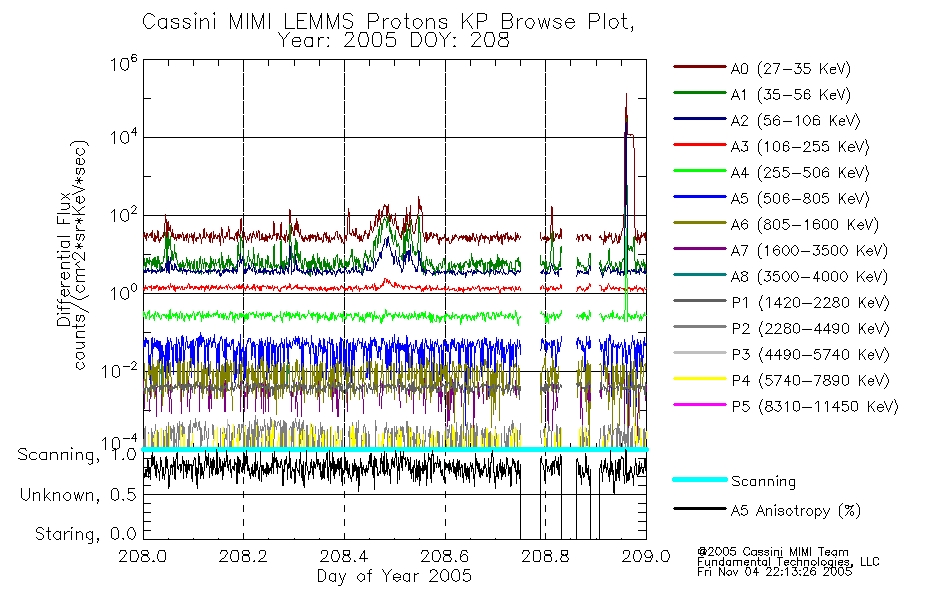Viewport: 950px width, 600px height.
Task: Click the Fri Nov 04 22:13:26 2005 timestamp
Action: coord(774,572)
